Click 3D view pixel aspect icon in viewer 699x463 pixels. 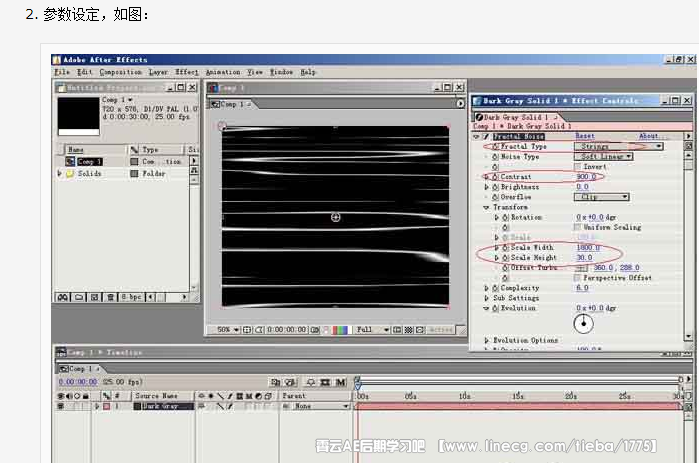click(x=419, y=330)
